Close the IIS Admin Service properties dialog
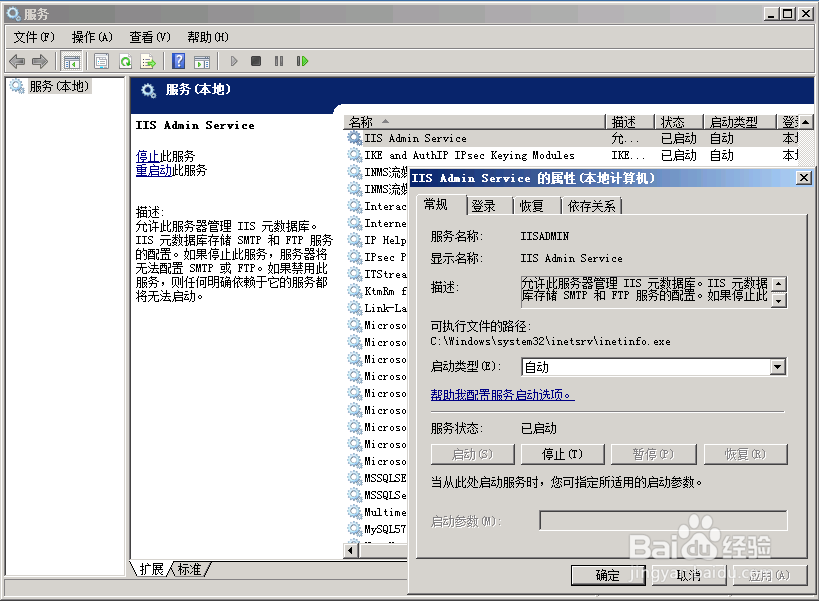This screenshot has height=601, width=819. tap(804, 178)
